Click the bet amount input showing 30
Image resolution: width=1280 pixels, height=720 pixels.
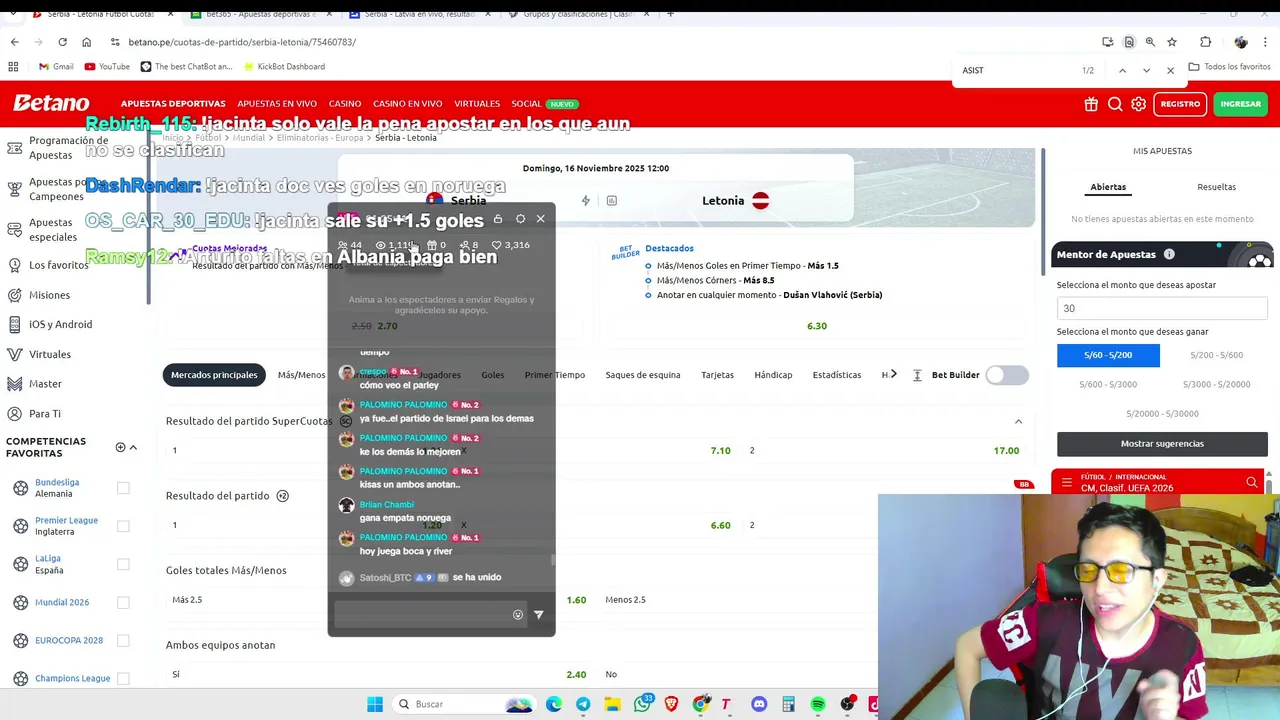point(1162,308)
